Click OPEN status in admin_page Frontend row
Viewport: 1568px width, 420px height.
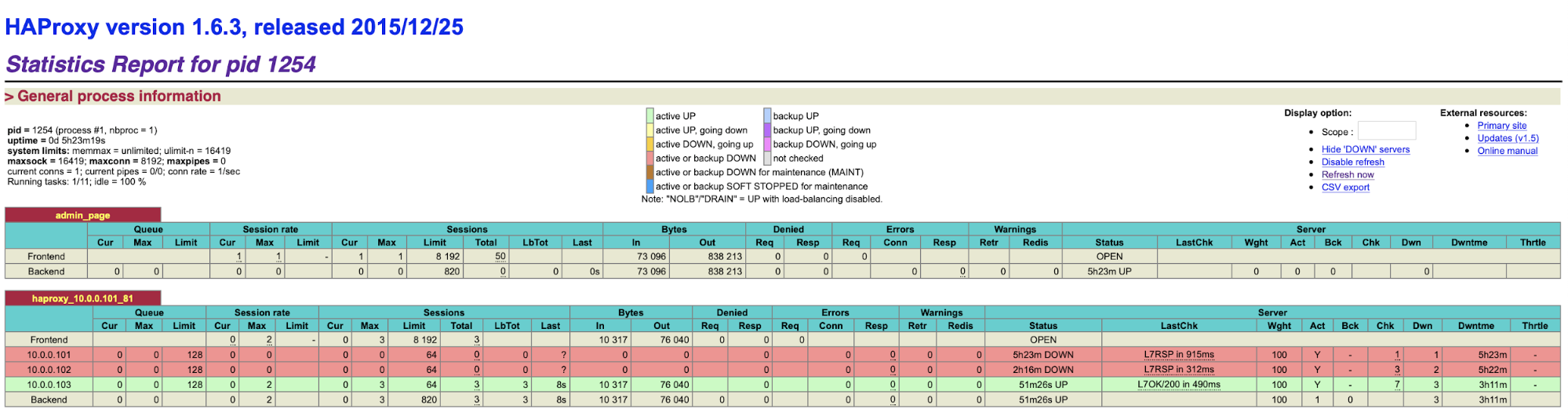pyautogui.click(x=1109, y=257)
